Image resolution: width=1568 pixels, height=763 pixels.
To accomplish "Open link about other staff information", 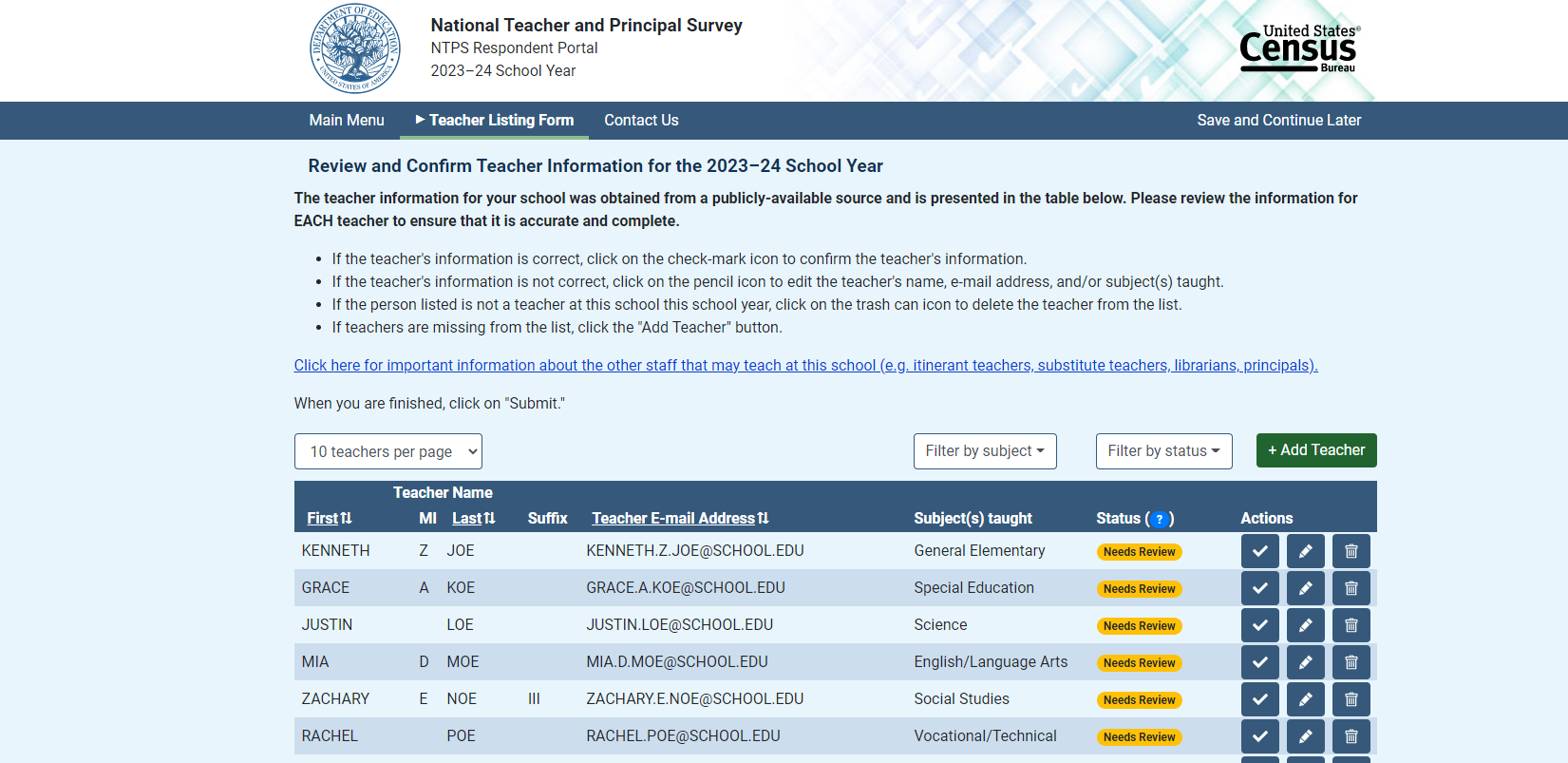I will click(805, 366).
